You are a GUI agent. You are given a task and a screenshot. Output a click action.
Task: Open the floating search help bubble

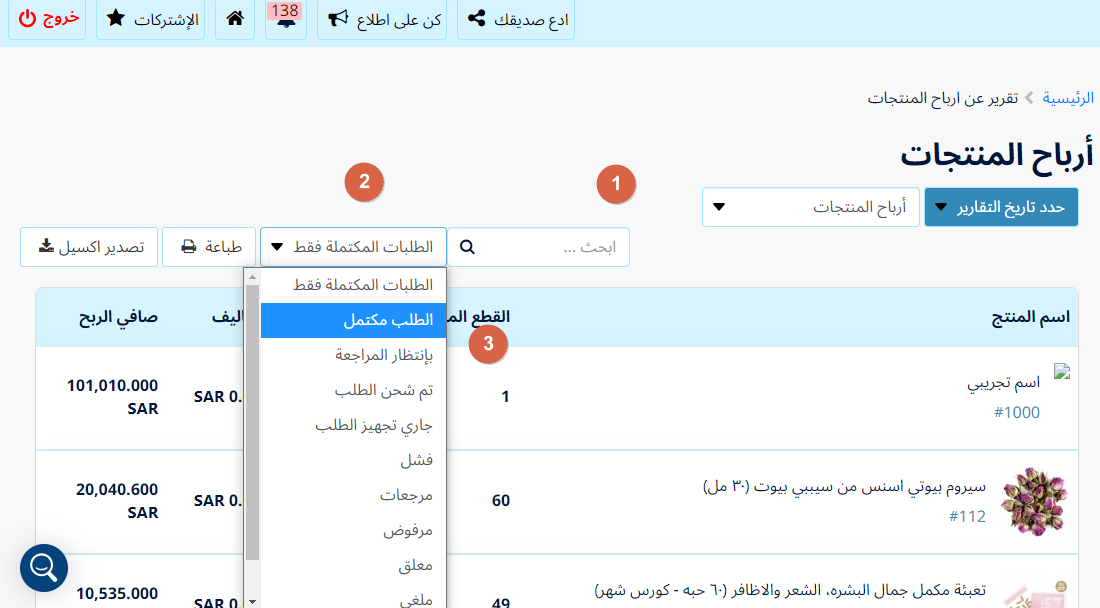(43, 567)
